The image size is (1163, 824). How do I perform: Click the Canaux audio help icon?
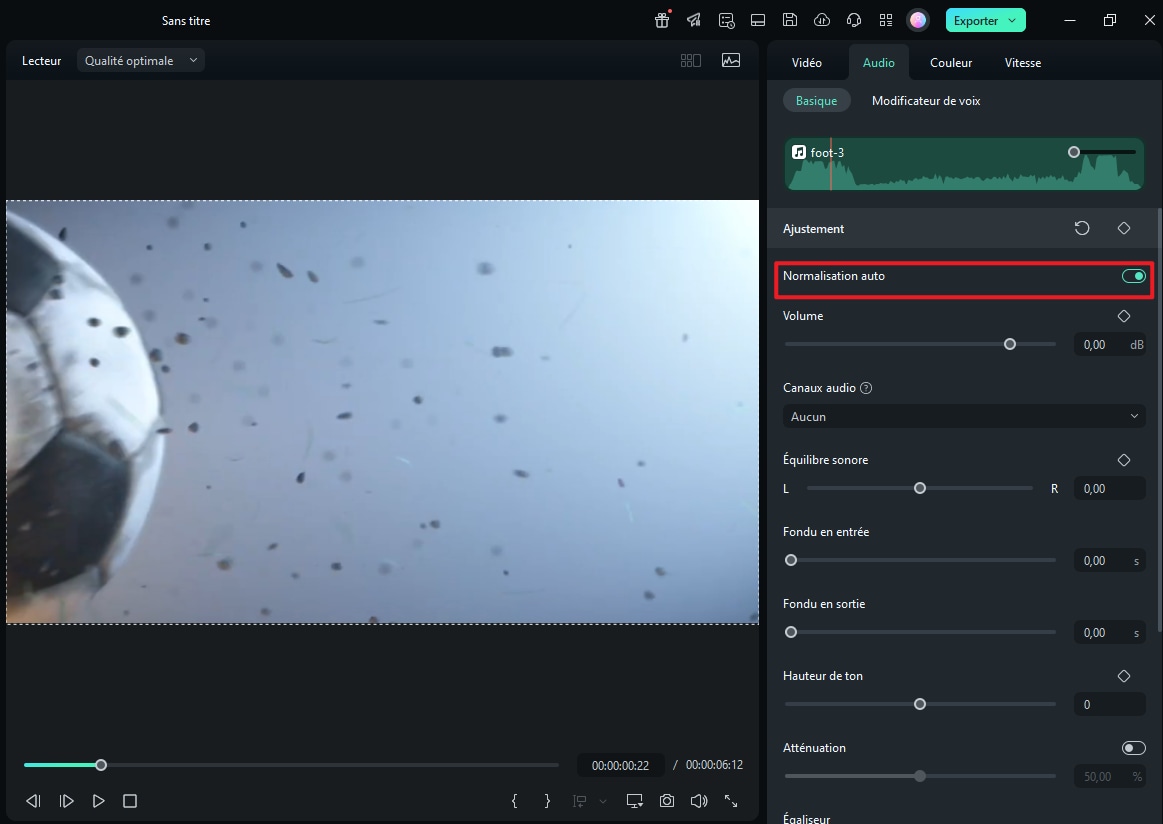(866, 388)
